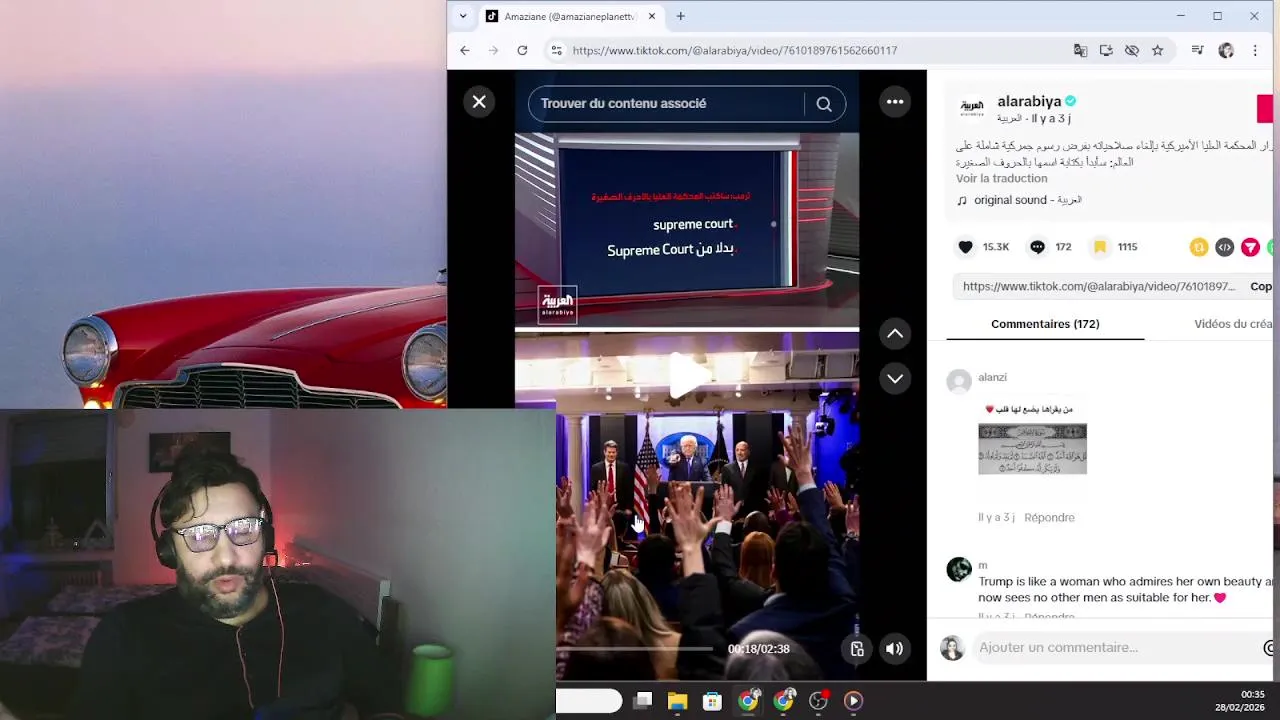This screenshot has width=1280, height=720.
Task: Go forward in Chrome
Action: [493, 50]
